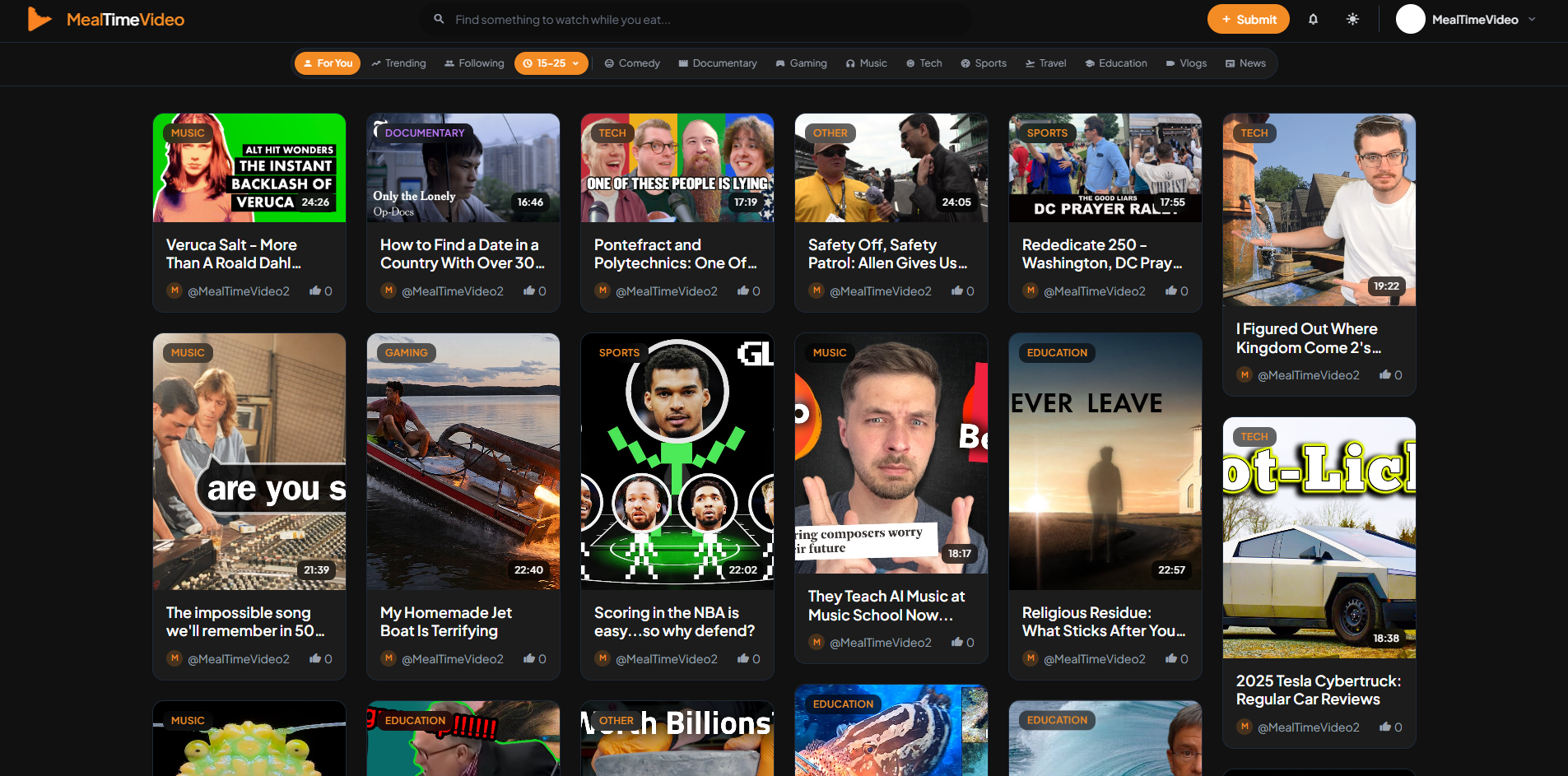The height and width of the screenshot is (776, 1568).
Task: Like the Veruca Salt video
Action: (321, 290)
